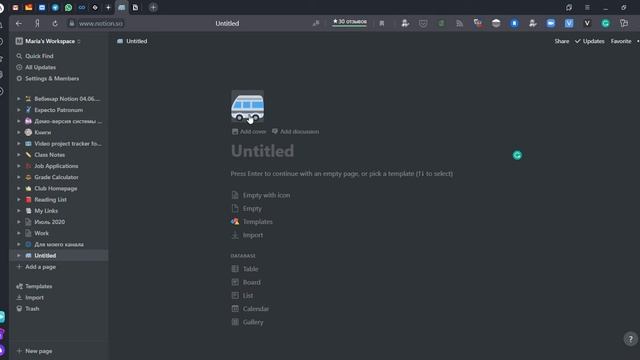Click Share in the top bar
This screenshot has height=360, width=640.
point(562,41)
